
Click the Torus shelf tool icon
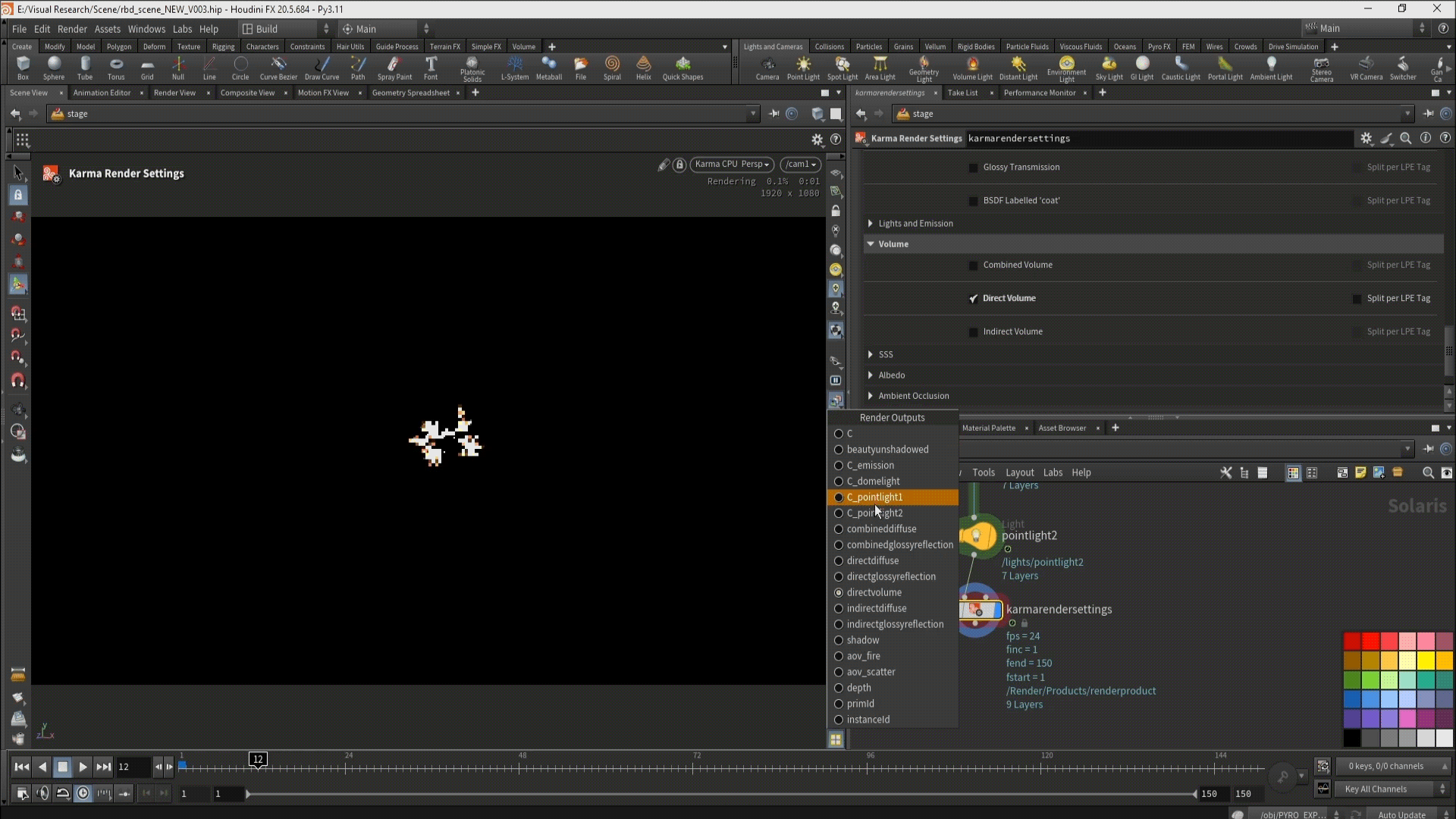pos(116,67)
